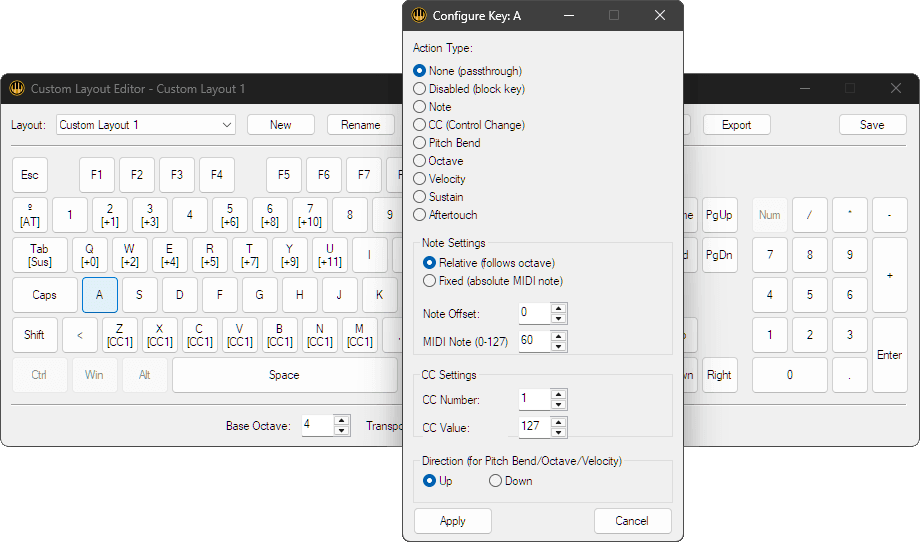The image size is (920, 542).
Task: Select the Sustain action type
Action: click(438, 197)
